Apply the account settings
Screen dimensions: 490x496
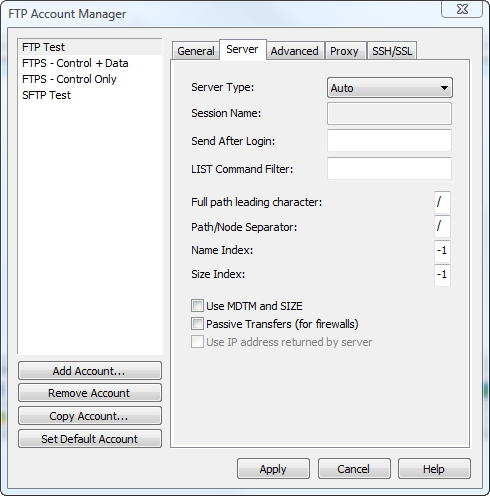(x=273, y=469)
